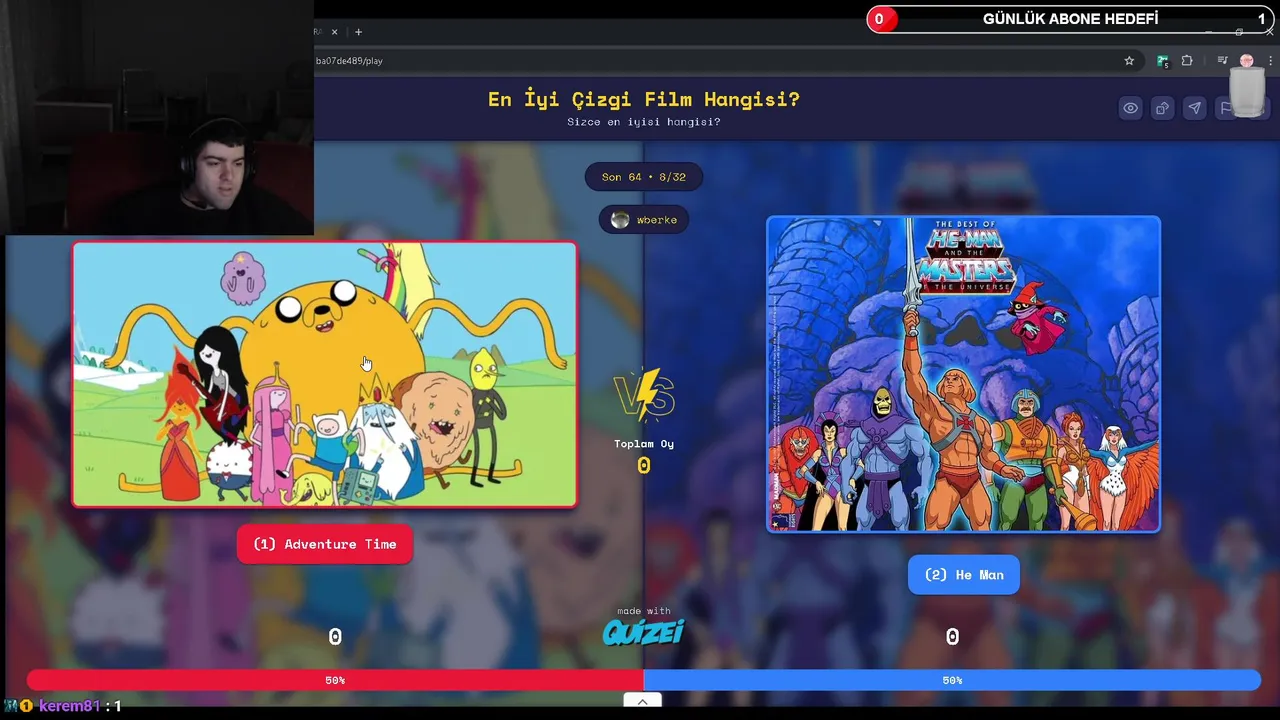Click the Toplam Oy label
The height and width of the screenshot is (720, 1280).
click(644, 444)
